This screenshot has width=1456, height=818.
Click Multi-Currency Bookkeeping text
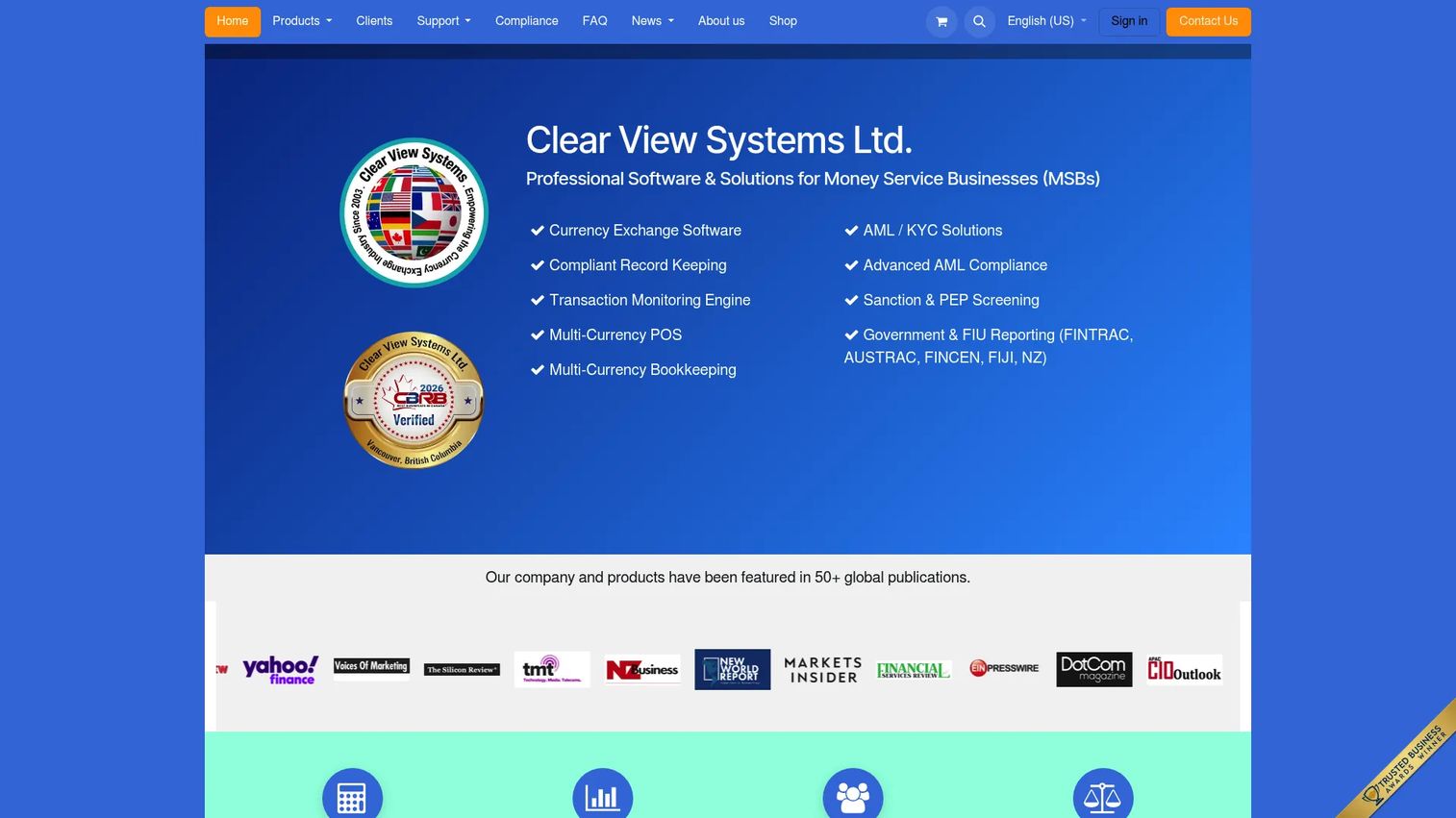tap(642, 370)
